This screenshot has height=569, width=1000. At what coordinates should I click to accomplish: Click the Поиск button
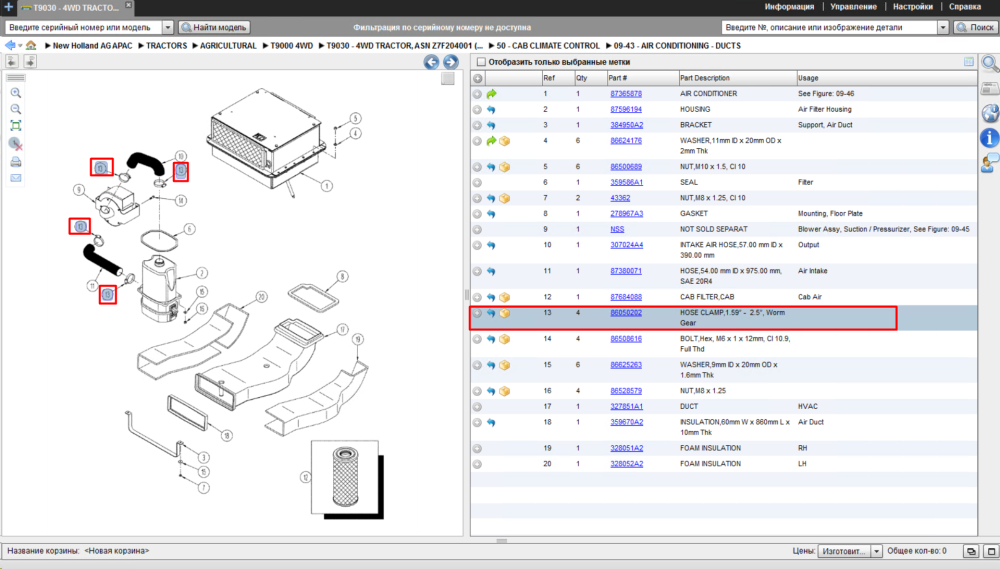tap(975, 27)
